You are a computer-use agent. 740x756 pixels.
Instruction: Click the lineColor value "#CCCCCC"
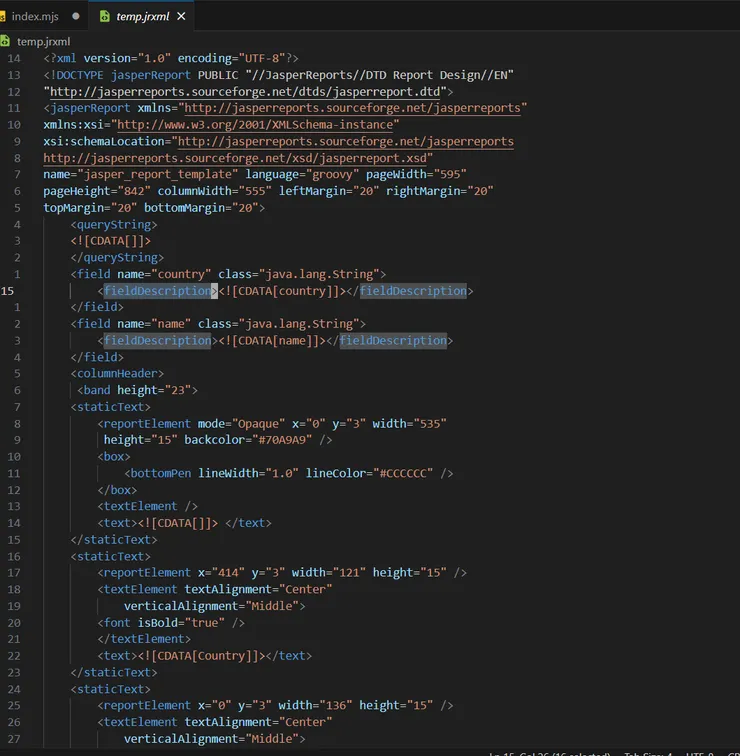403,473
